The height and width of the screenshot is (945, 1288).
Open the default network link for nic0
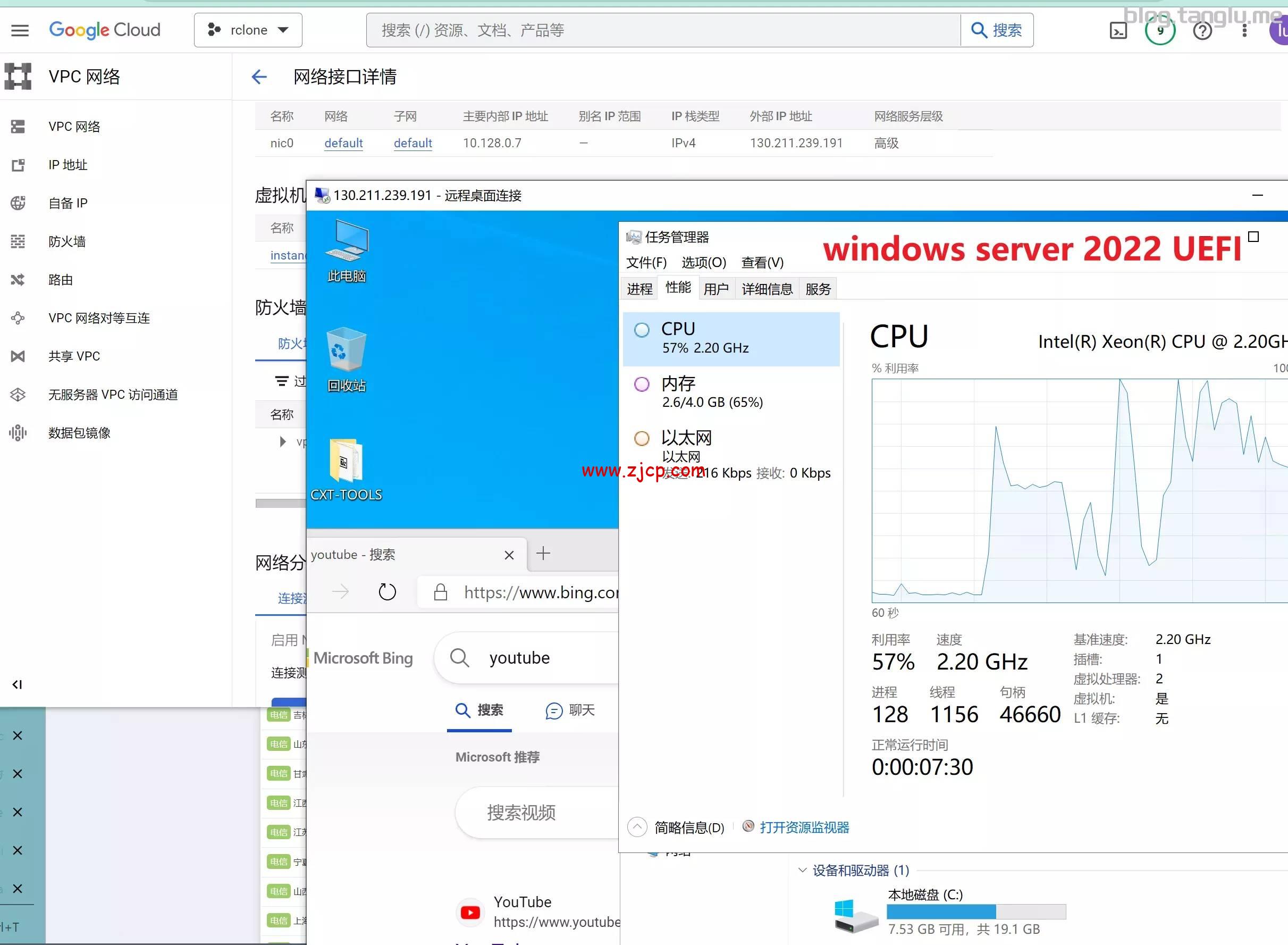(x=343, y=143)
